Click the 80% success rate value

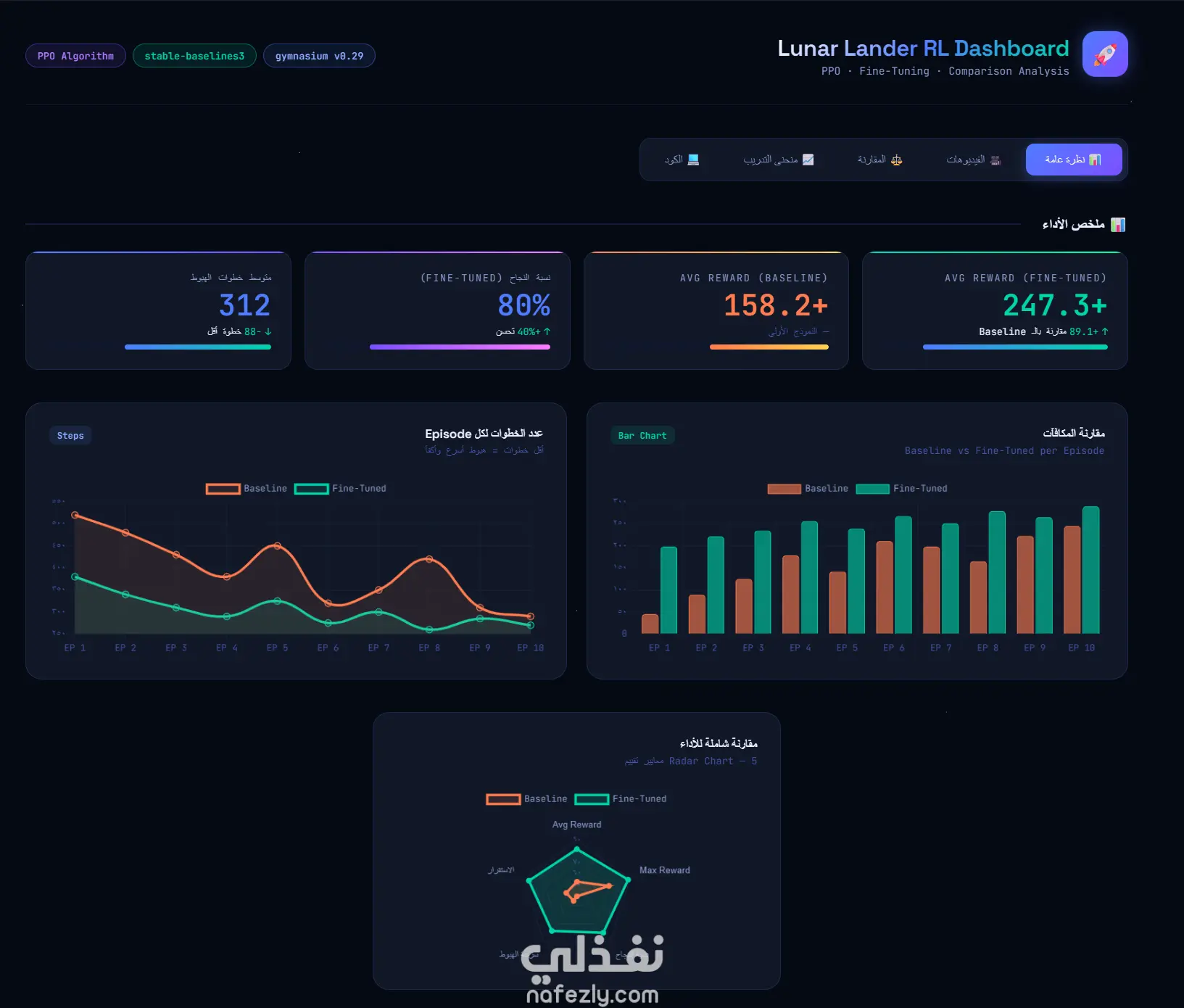point(523,305)
